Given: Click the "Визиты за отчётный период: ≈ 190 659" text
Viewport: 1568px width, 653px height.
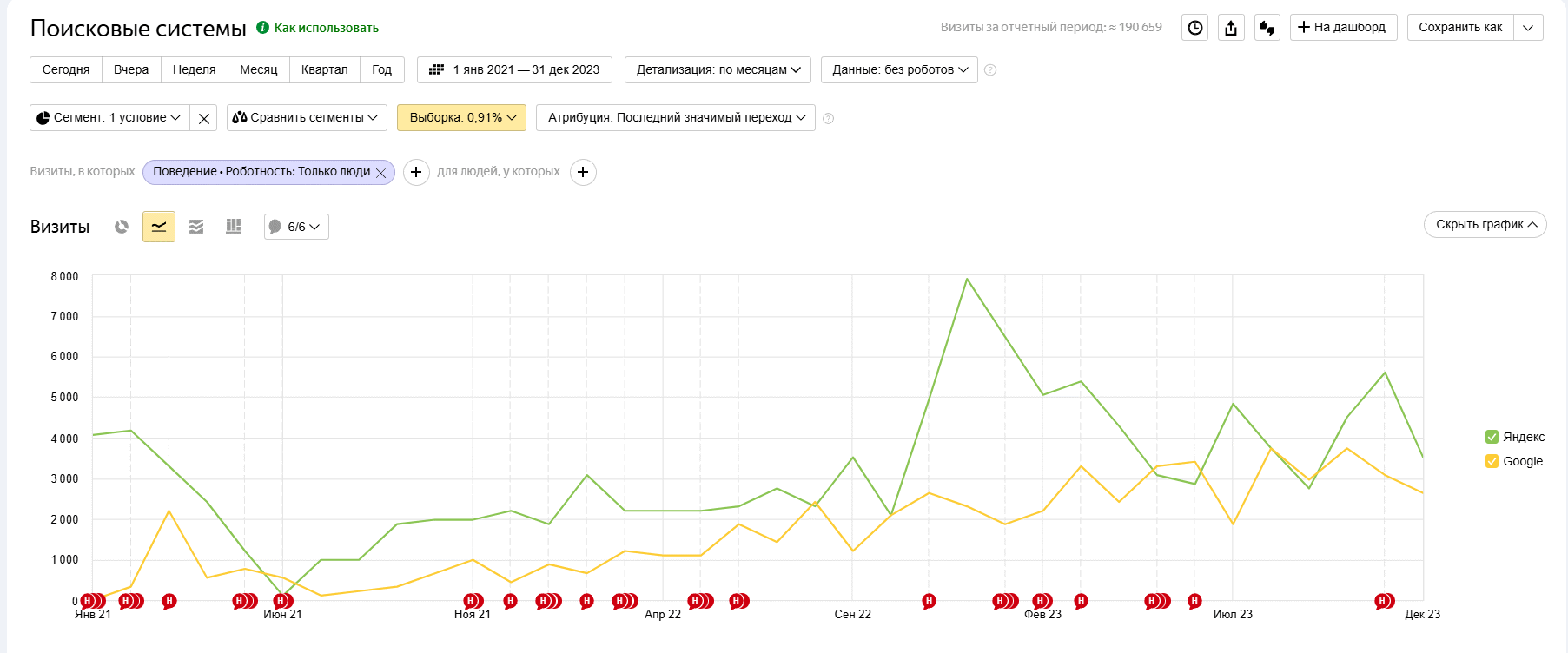Looking at the screenshot, I should (x=1051, y=28).
